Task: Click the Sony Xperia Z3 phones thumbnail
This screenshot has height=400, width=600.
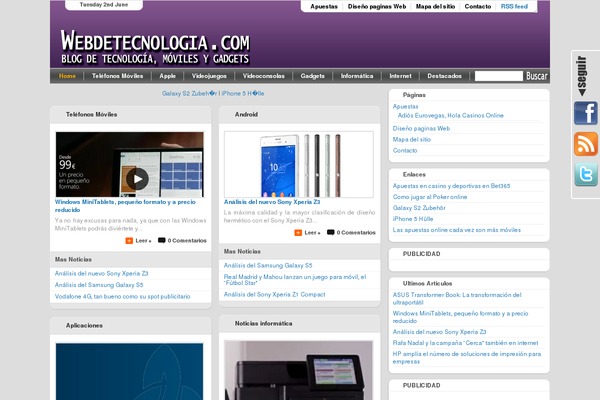Action: click(299, 165)
